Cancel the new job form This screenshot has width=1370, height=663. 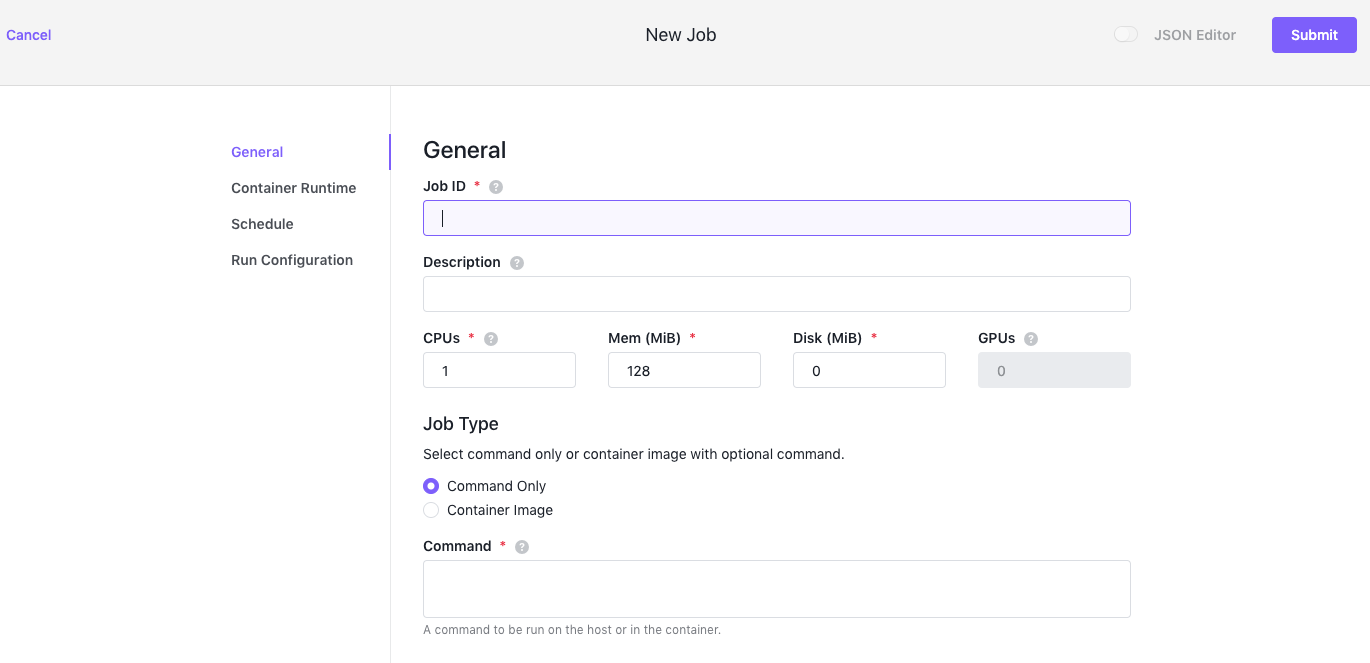(29, 35)
